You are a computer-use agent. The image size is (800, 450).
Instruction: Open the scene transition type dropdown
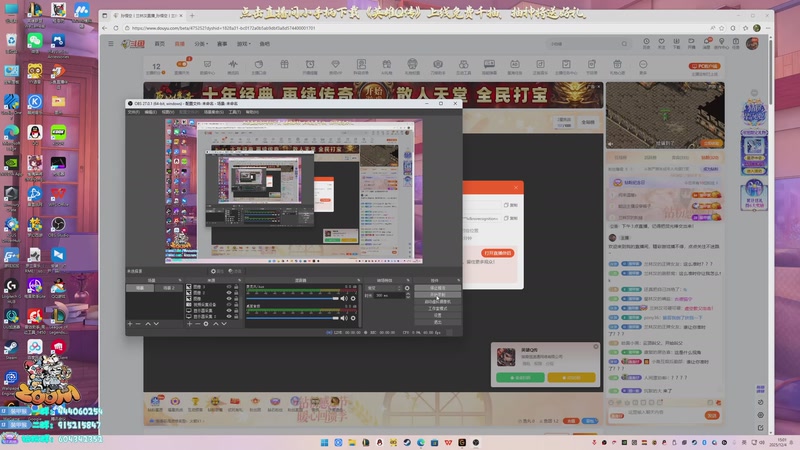(384, 288)
